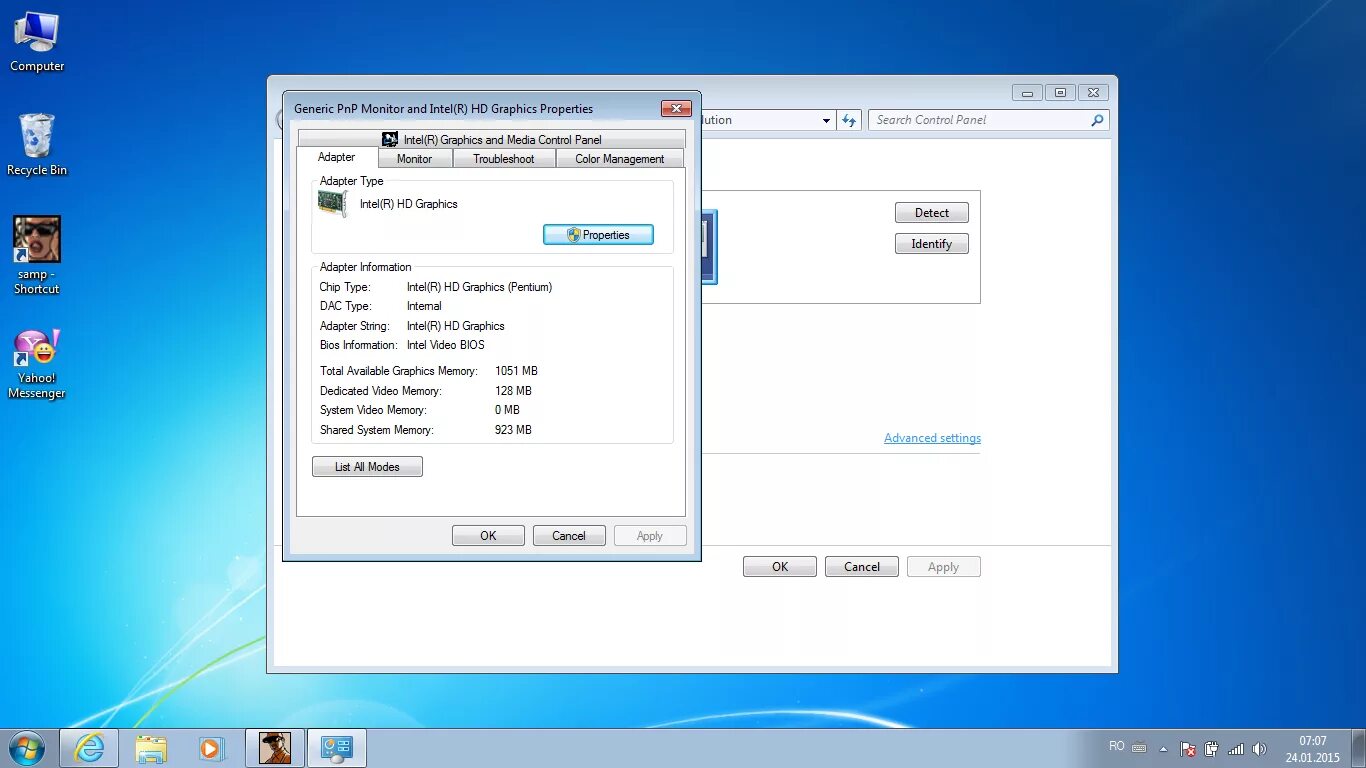Click the Identify button
1366x768 pixels.
tap(932, 244)
